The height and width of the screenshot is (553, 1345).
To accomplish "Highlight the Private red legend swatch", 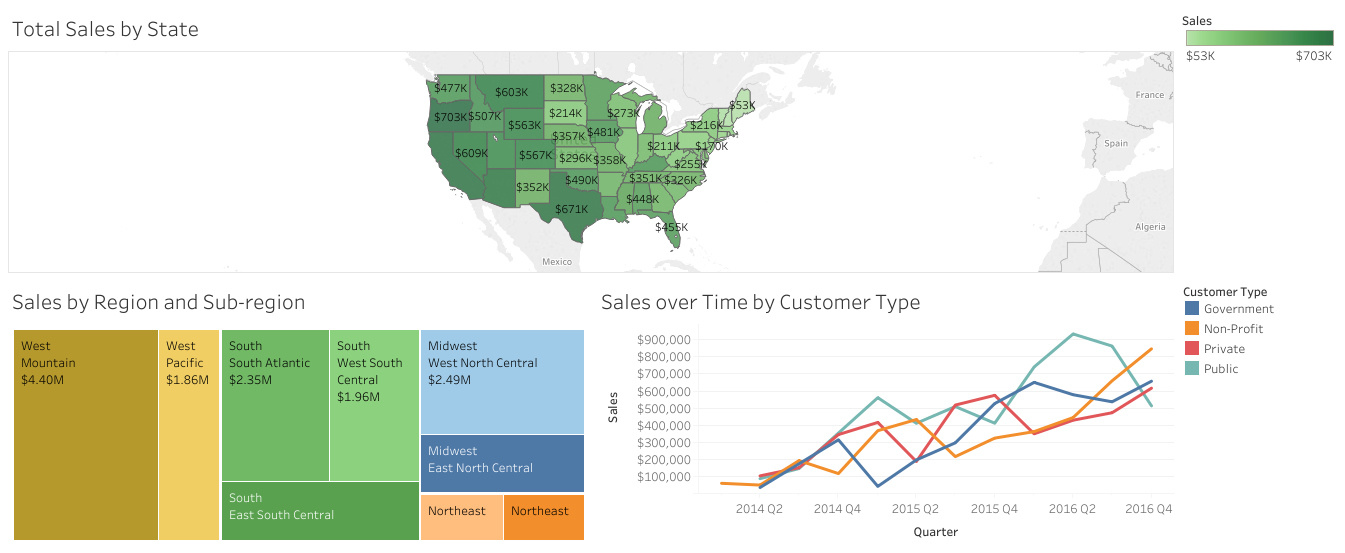I will tap(1191, 349).
